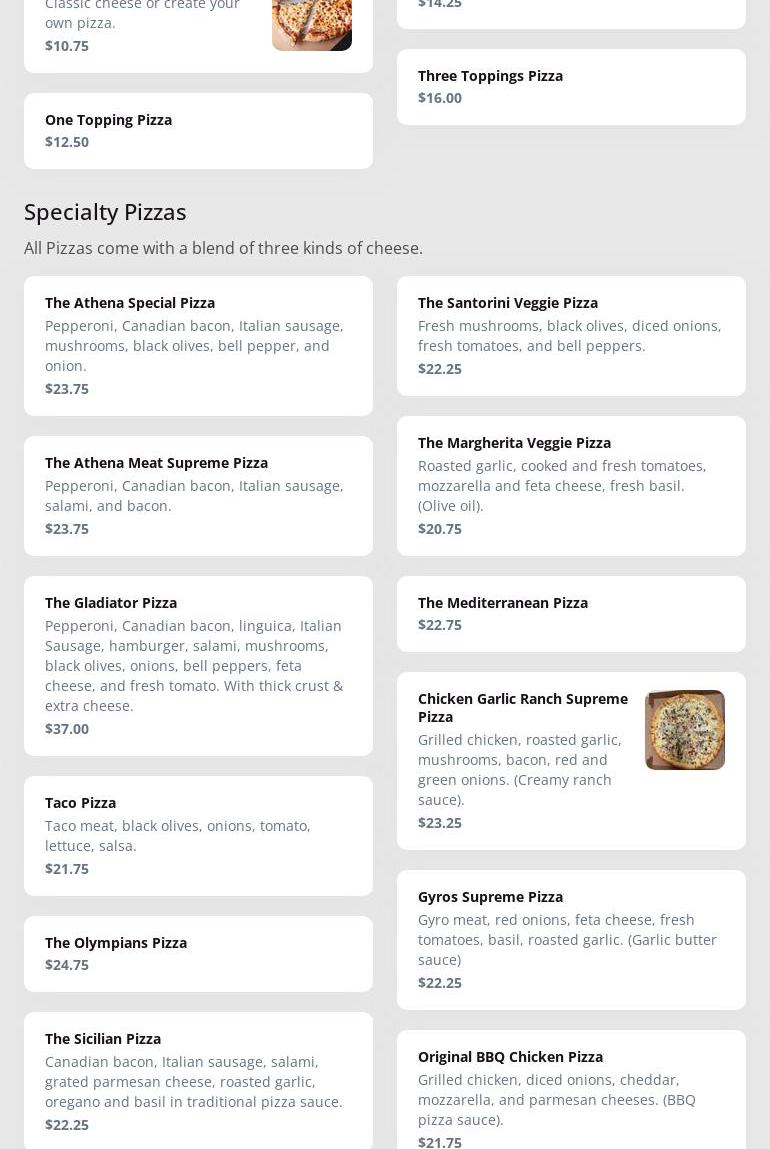Image resolution: width=770 pixels, height=1149 pixels.
Task: Click Chicken Garlic Ranch Supreme Pizza photo
Action: [x=685, y=730]
